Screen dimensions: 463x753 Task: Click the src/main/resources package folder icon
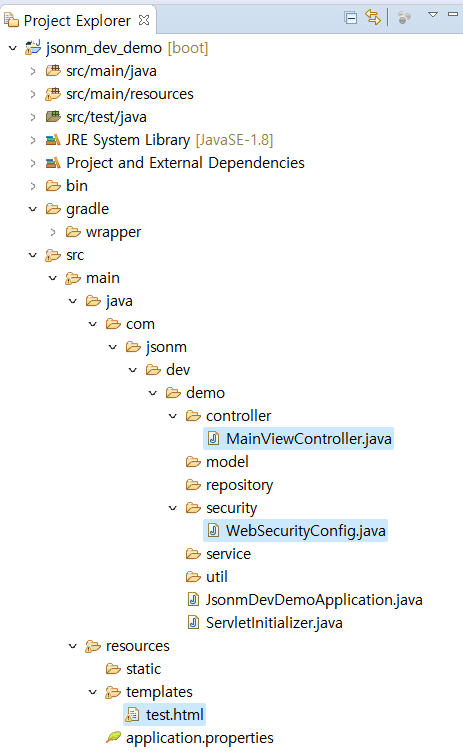[53, 94]
